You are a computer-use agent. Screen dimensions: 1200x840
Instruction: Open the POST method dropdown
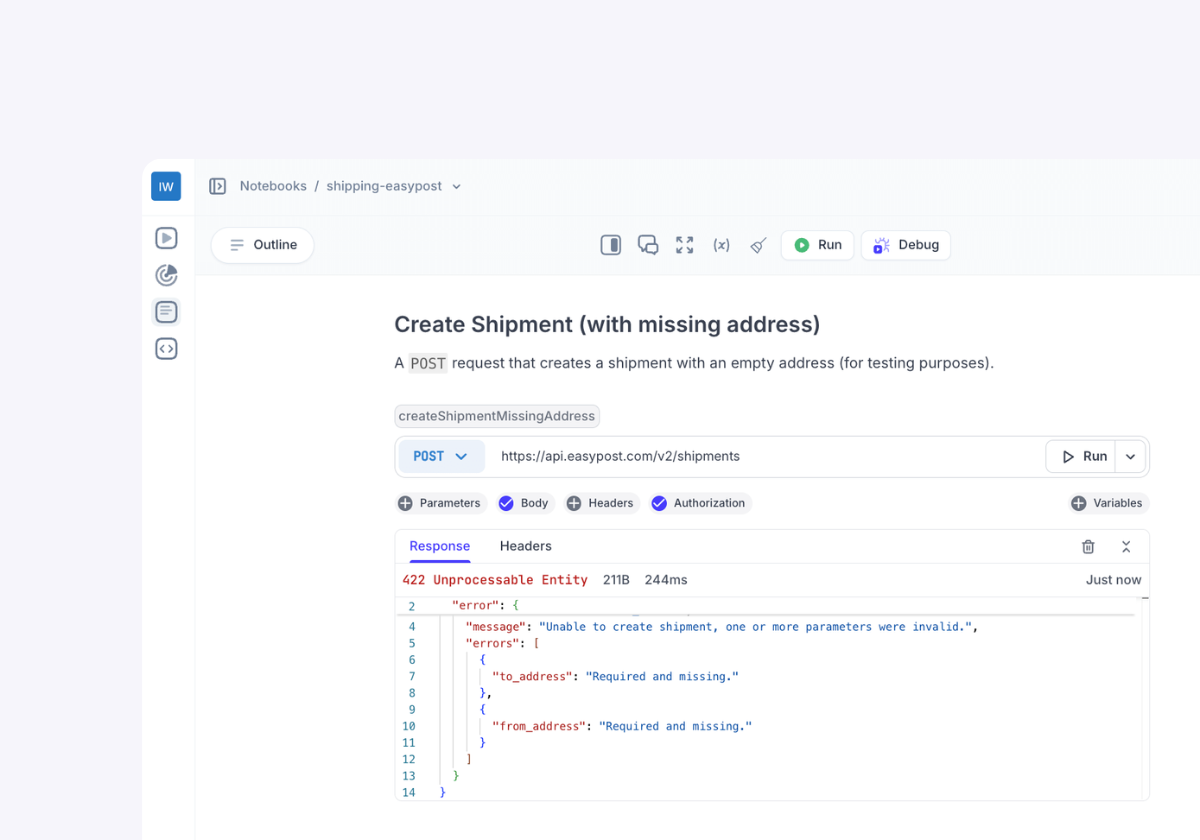pos(441,456)
